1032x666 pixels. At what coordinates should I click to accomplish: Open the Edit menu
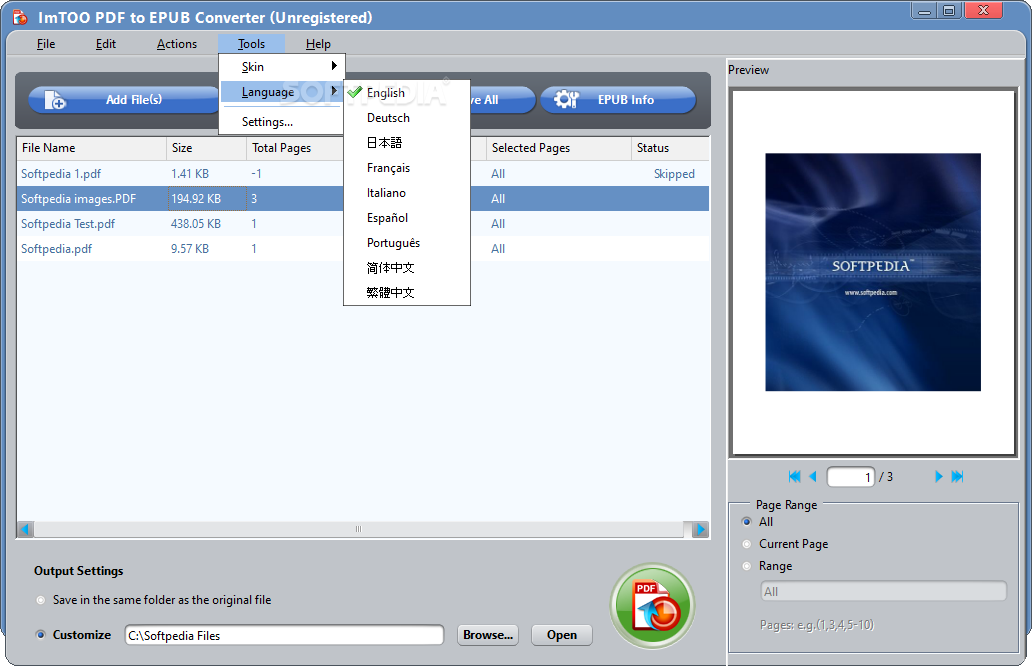[x=105, y=44]
